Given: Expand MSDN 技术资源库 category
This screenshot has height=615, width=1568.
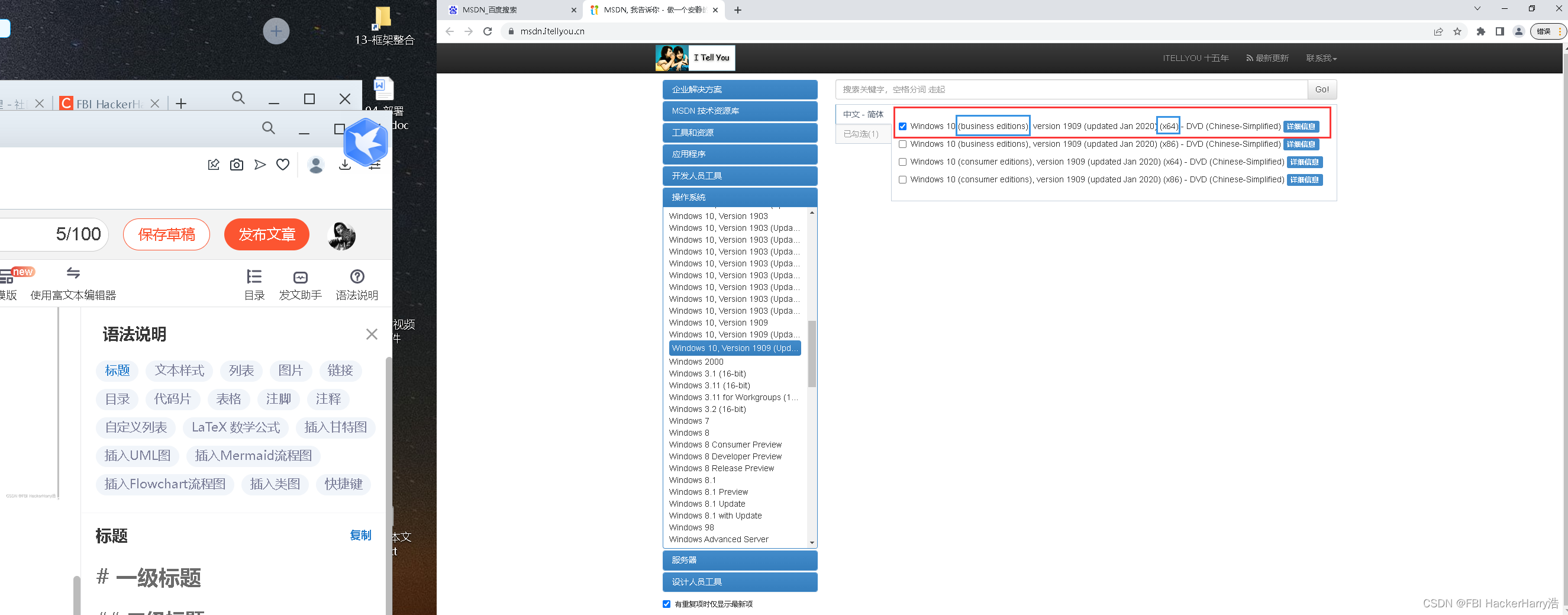Looking at the screenshot, I should point(740,111).
